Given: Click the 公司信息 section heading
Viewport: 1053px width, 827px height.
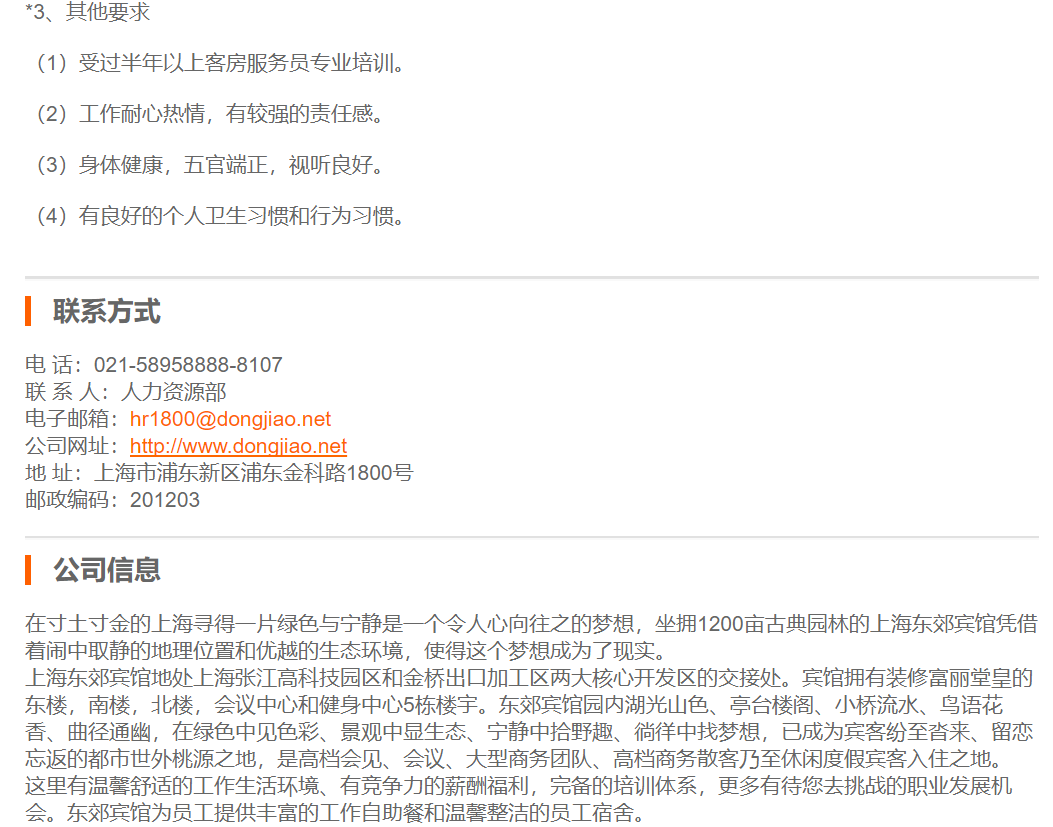Looking at the screenshot, I should (x=106, y=570).
